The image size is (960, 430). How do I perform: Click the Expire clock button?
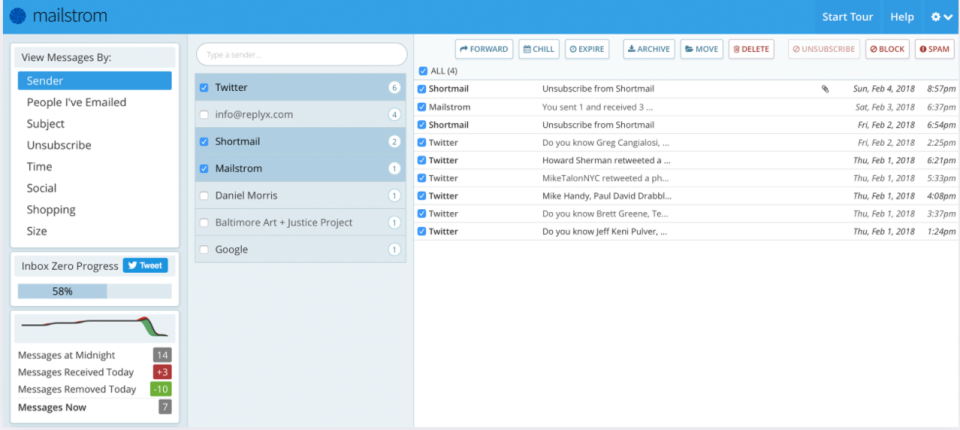(587, 49)
